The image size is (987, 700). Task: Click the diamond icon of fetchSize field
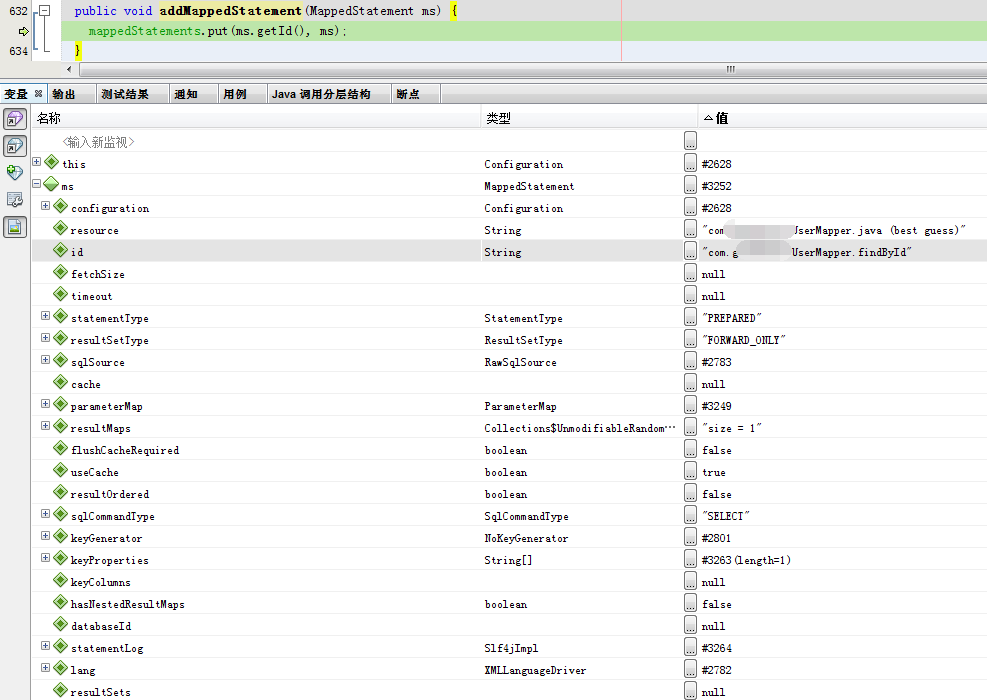click(x=60, y=272)
